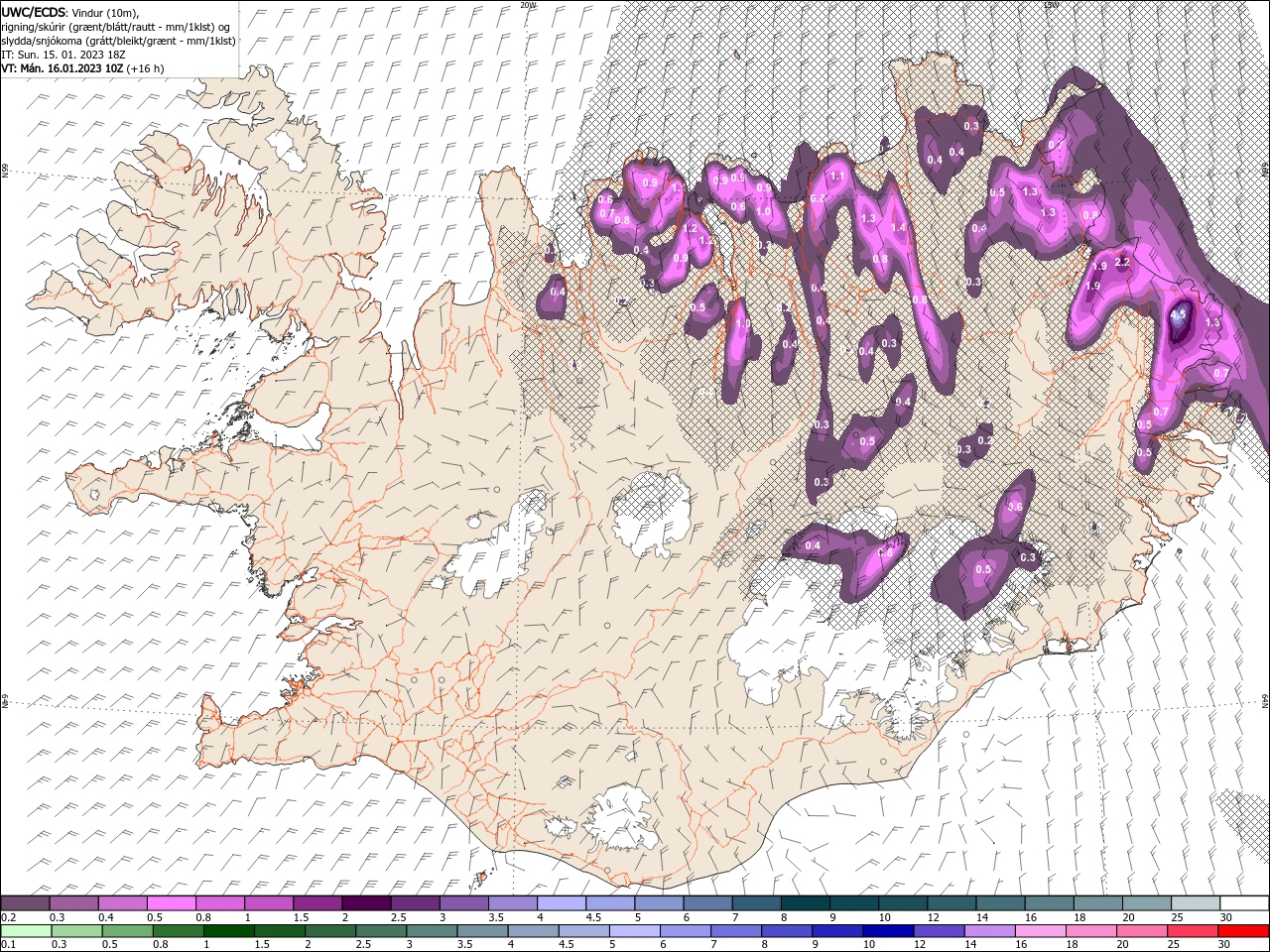The width and height of the screenshot is (1270, 952).
Task: Click the 1.4 precipitation value on the map
Action: [899, 227]
